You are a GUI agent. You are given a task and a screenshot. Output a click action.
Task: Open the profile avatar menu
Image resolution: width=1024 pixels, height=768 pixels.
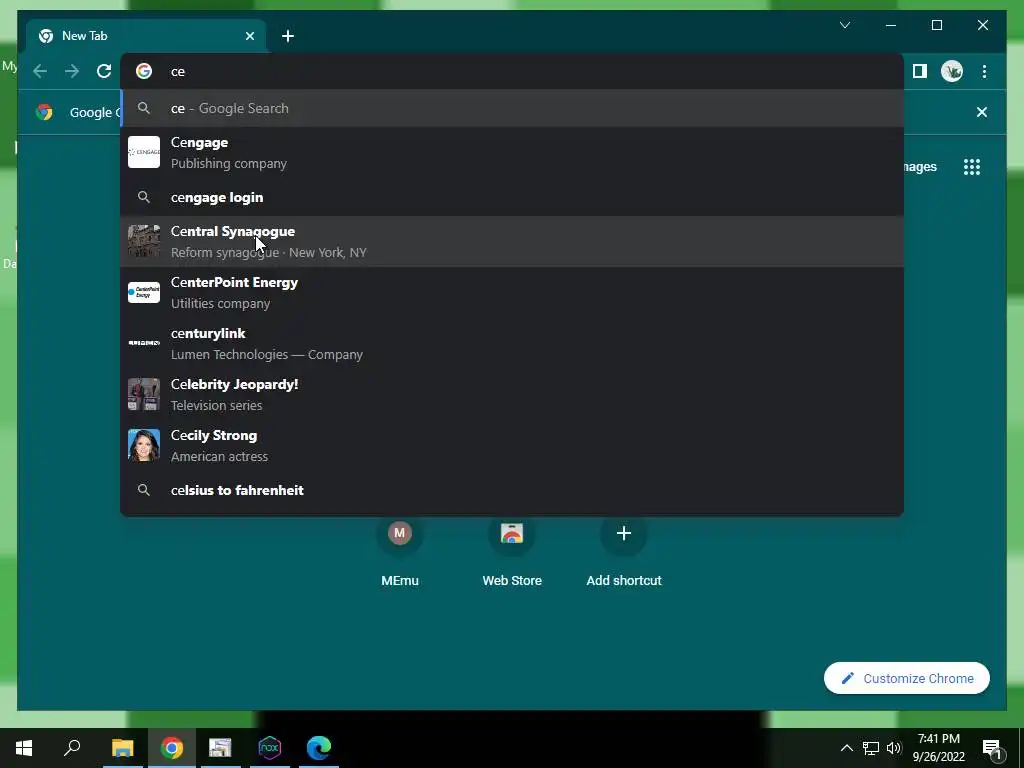(952, 71)
